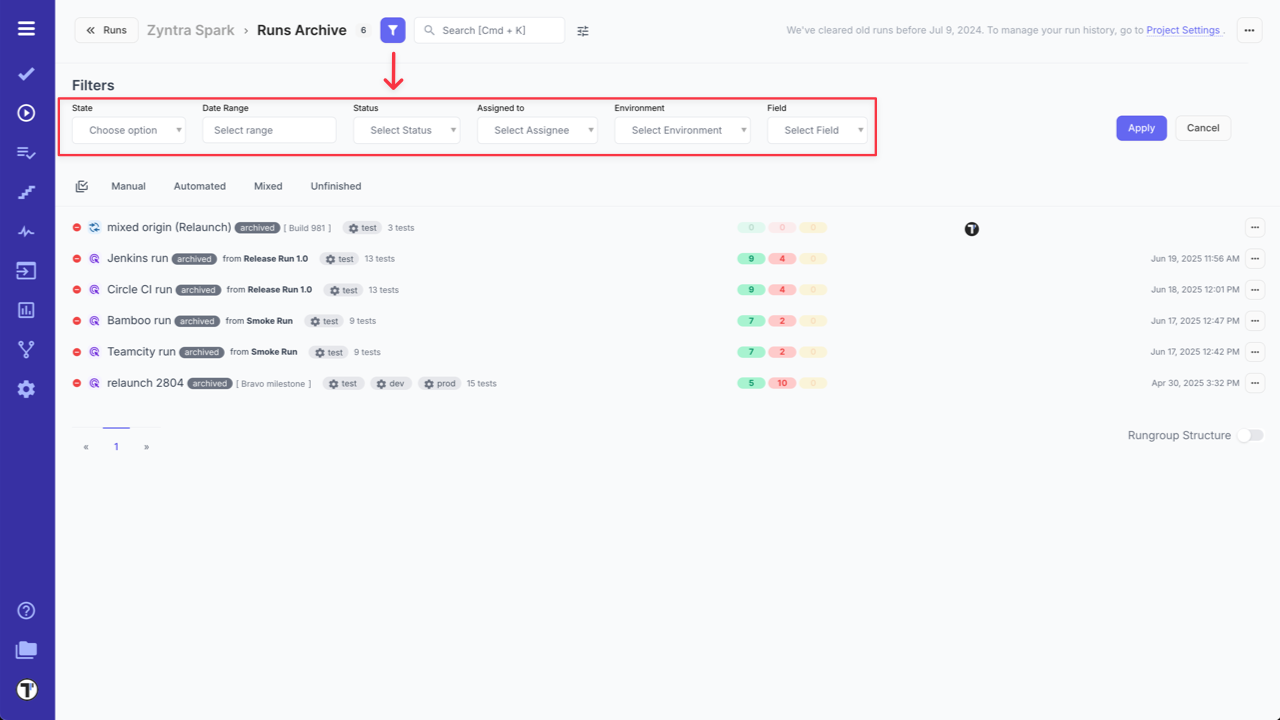The height and width of the screenshot is (720, 1280).
Task: Select the play circle Runs icon in sidebar
Action: pyautogui.click(x=26, y=112)
